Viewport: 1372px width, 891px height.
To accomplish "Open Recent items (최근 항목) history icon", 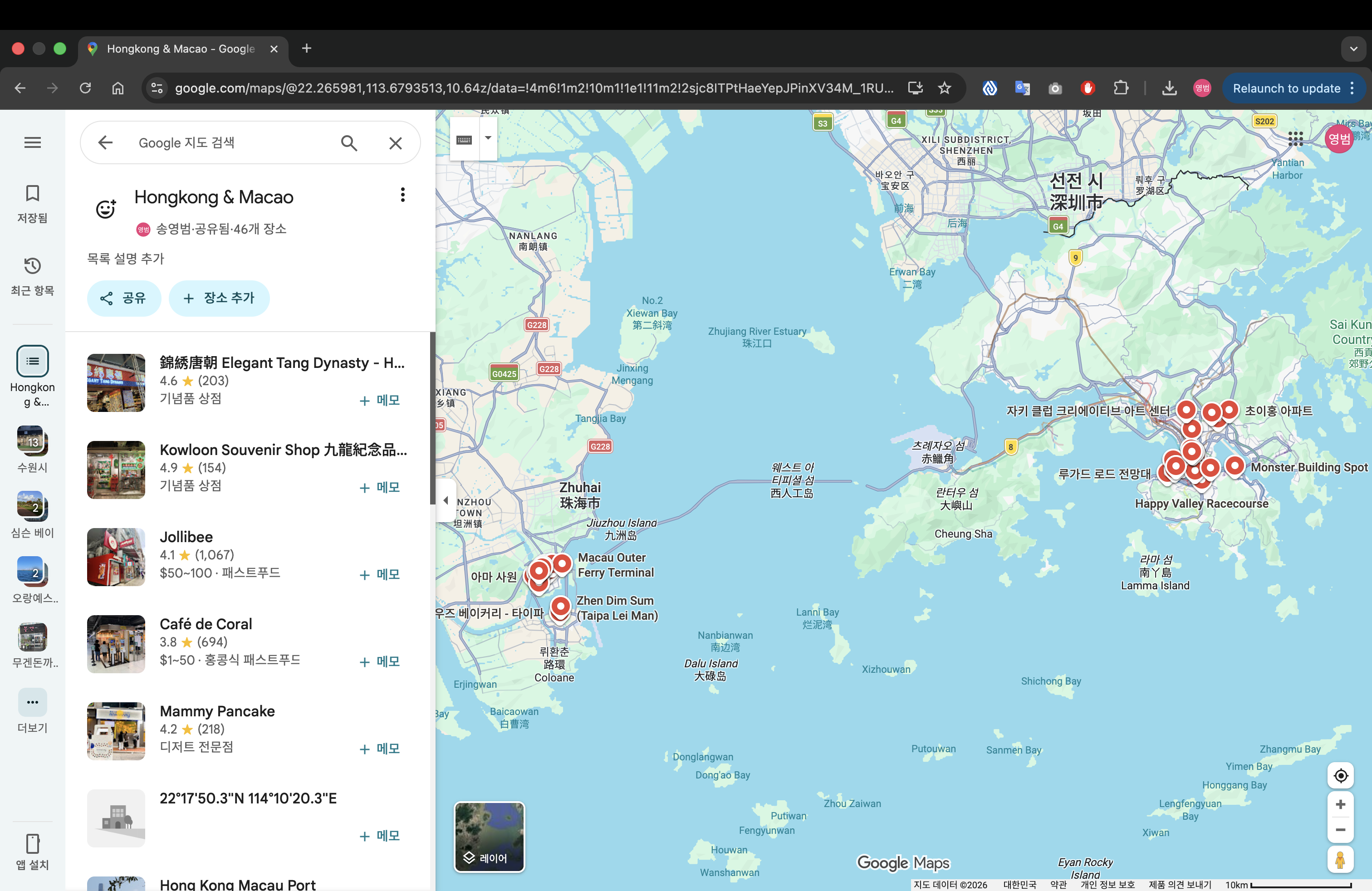I will 32,266.
